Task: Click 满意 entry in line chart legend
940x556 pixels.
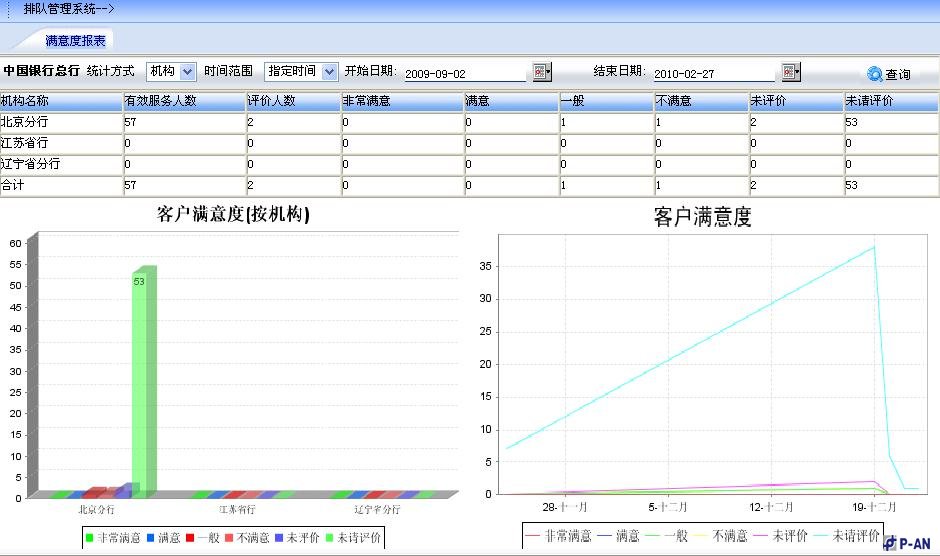Action: 619,536
